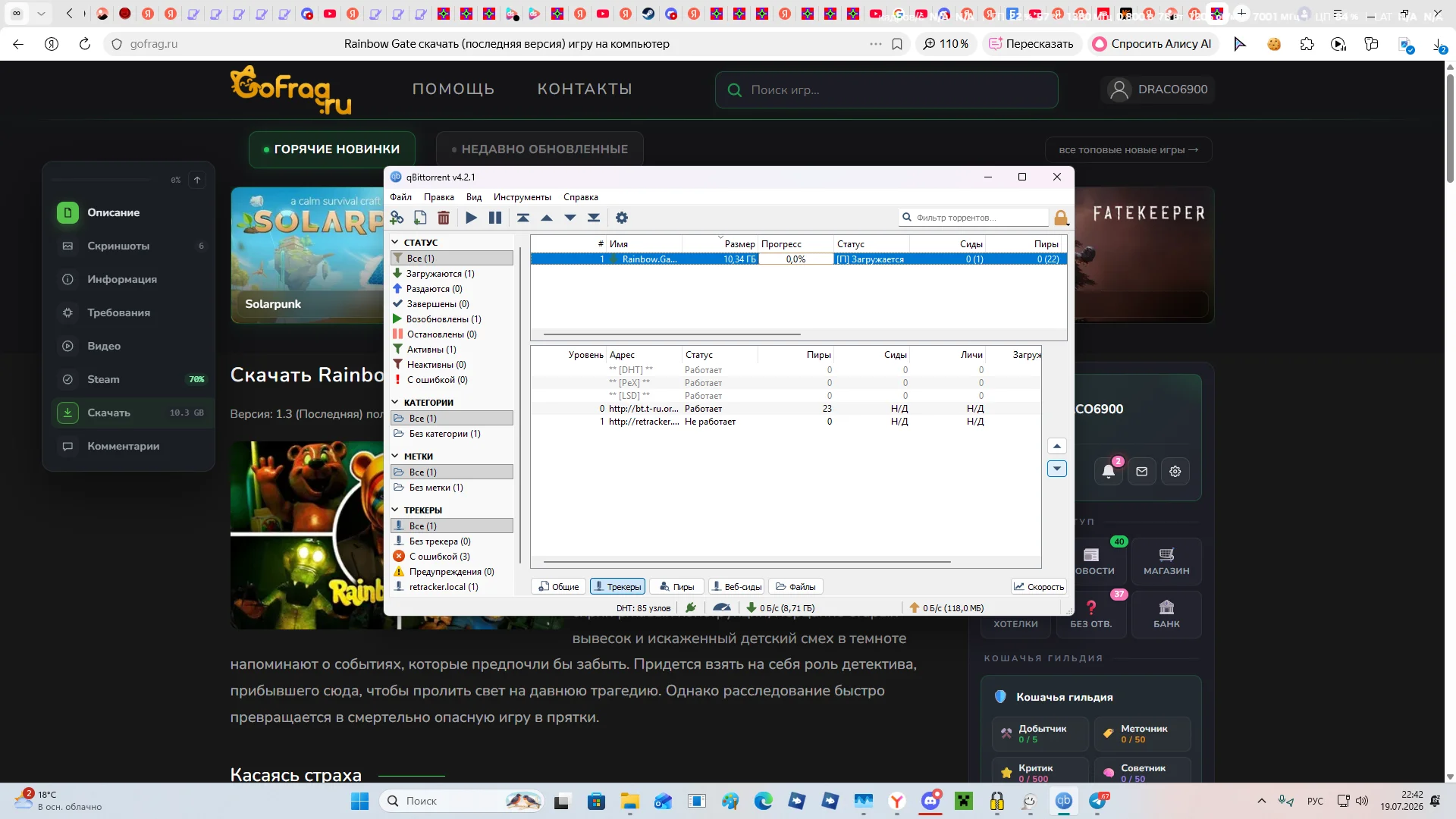
Task: Click the tracker list move-down arrow button
Action: pyautogui.click(x=1057, y=469)
